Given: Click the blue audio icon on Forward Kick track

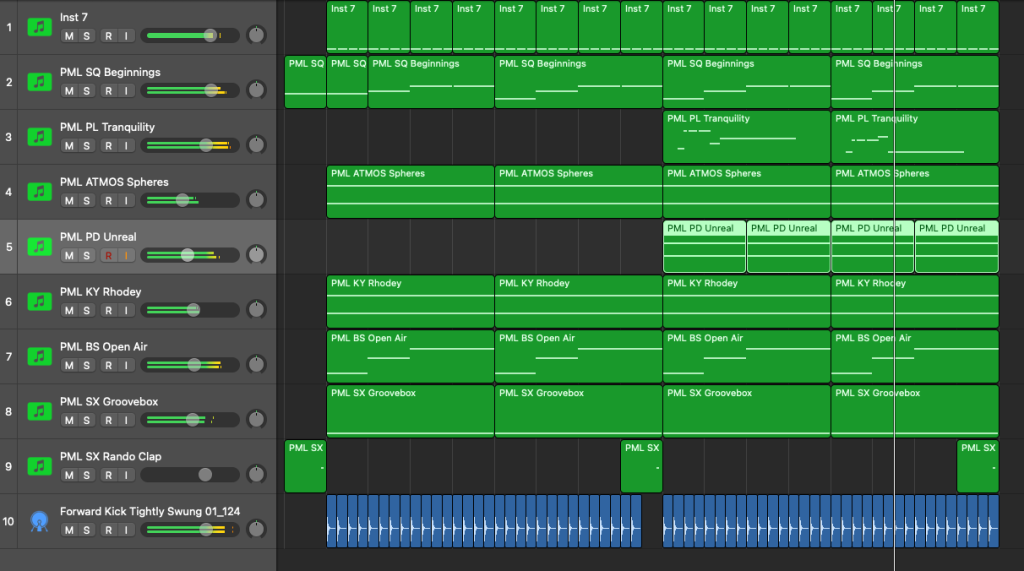Looking at the screenshot, I should pos(40,521).
